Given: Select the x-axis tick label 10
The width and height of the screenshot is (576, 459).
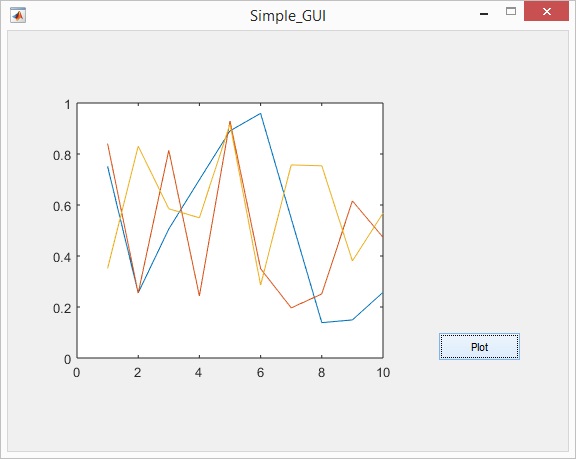Looking at the screenshot, I should (383, 373).
